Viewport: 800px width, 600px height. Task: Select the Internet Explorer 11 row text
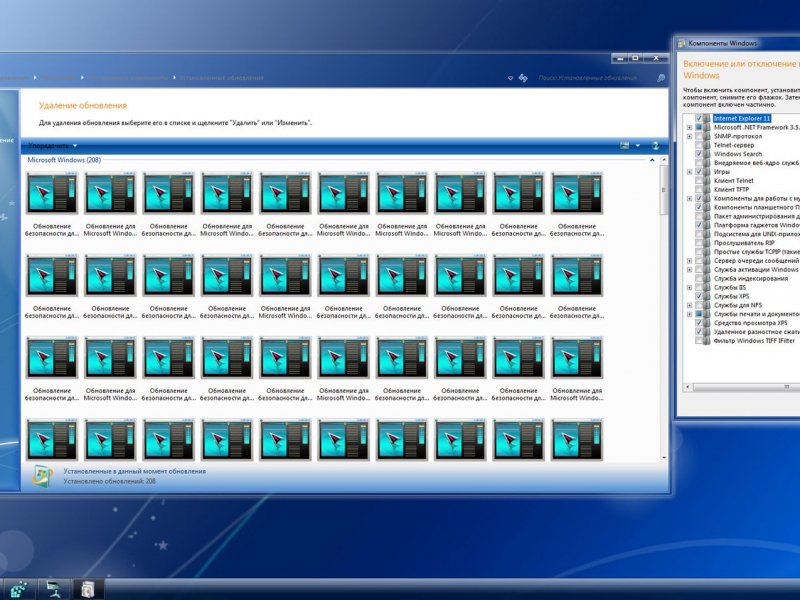click(742, 118)
